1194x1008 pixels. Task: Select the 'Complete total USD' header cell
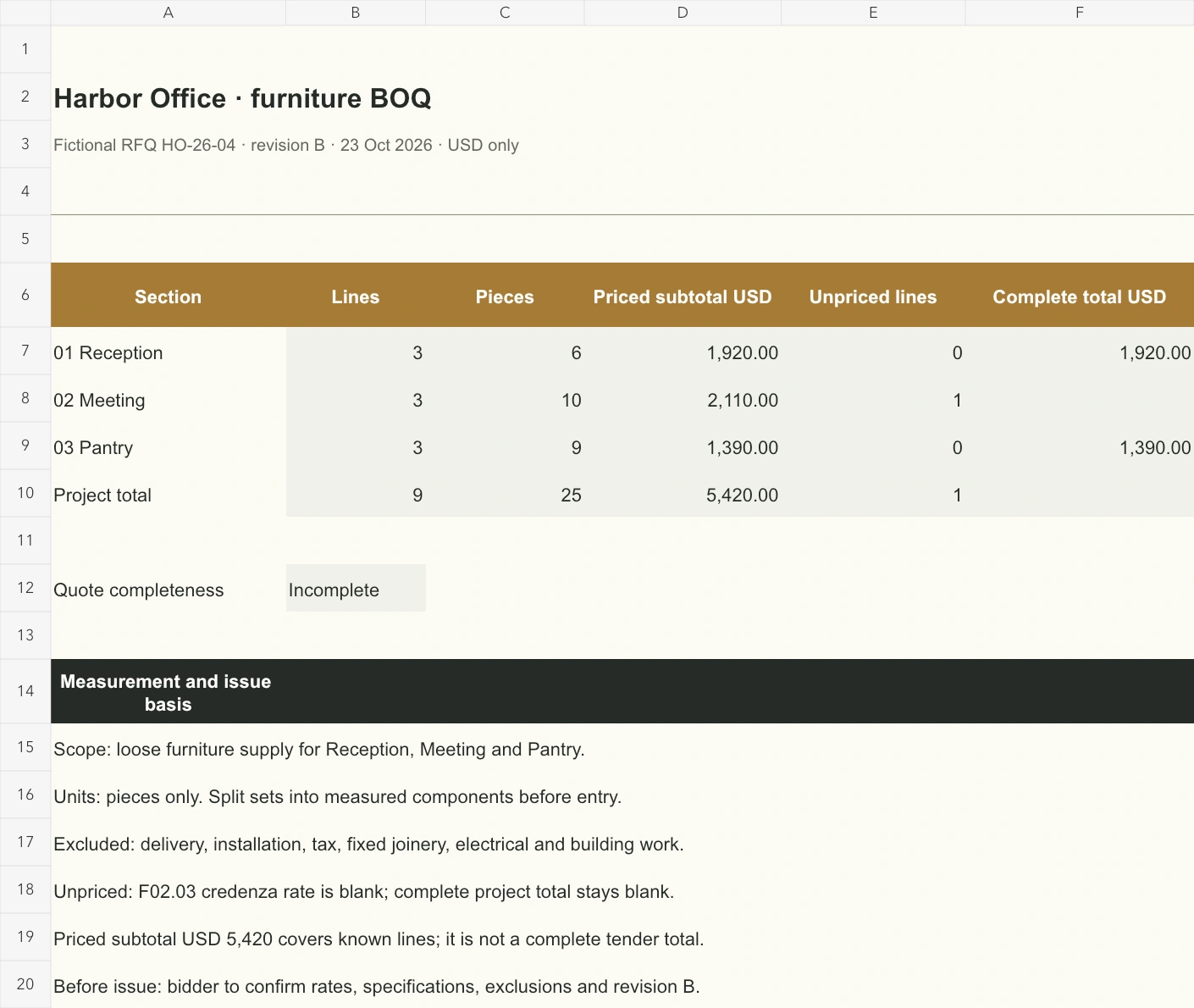[x=1080, y=295]
